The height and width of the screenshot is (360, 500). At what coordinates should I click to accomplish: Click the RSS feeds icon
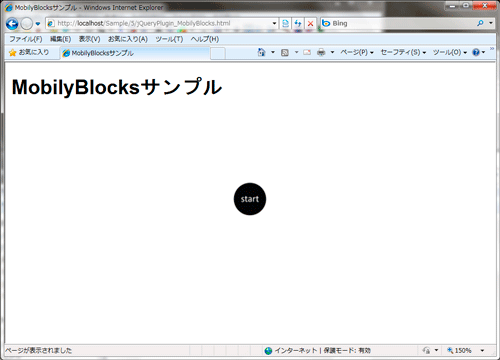pos(285,52)
